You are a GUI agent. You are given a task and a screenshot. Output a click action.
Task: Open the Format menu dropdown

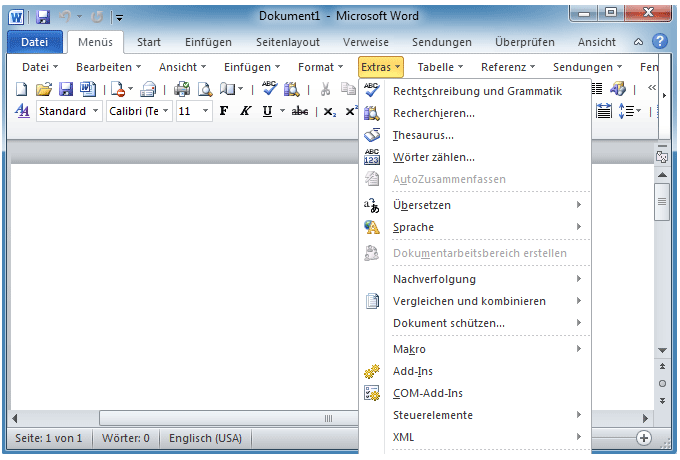pyautogui.click(x=320, y=67)
